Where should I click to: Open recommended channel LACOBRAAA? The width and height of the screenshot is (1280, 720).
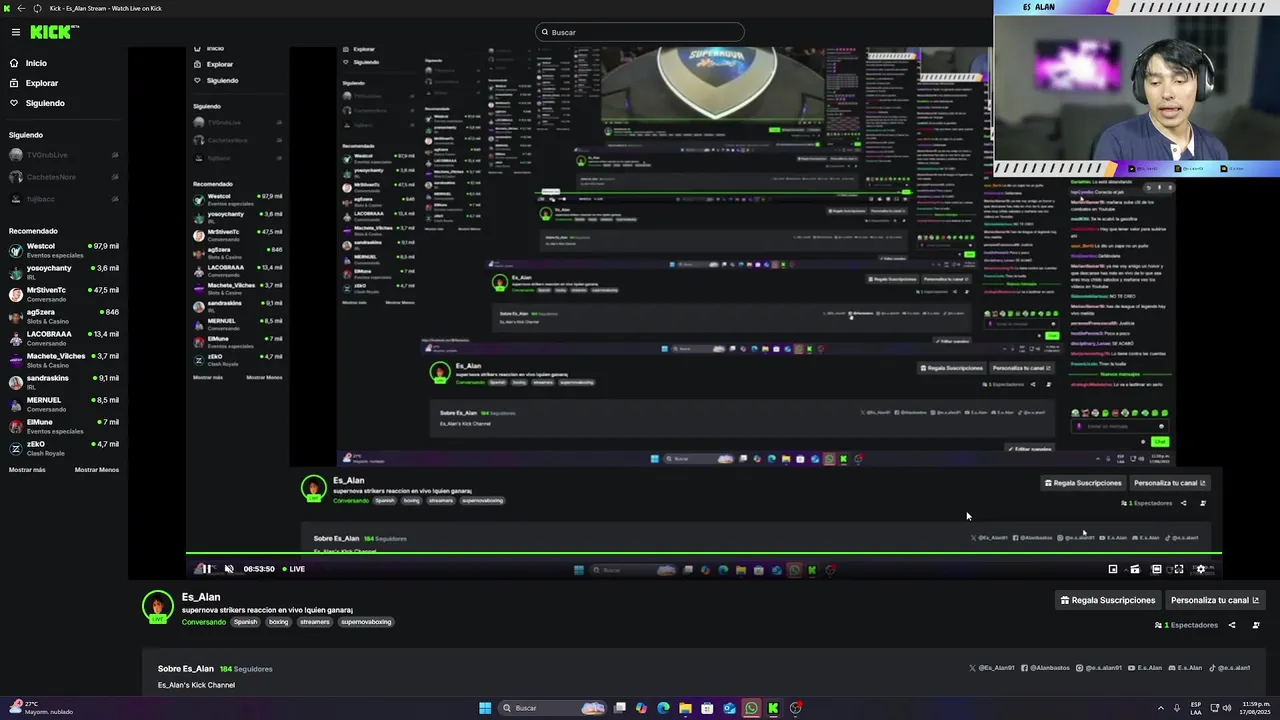click(x=63, y=338)
